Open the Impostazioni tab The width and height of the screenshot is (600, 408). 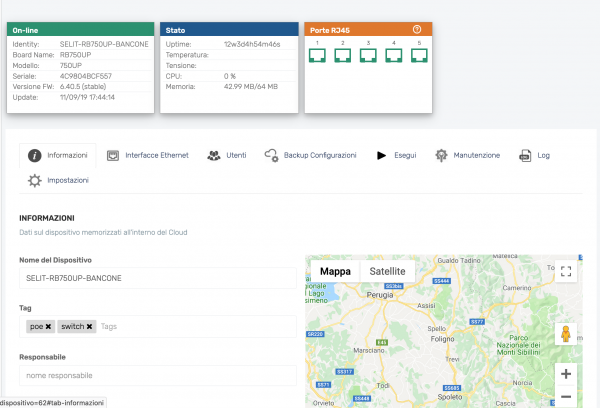58,180
